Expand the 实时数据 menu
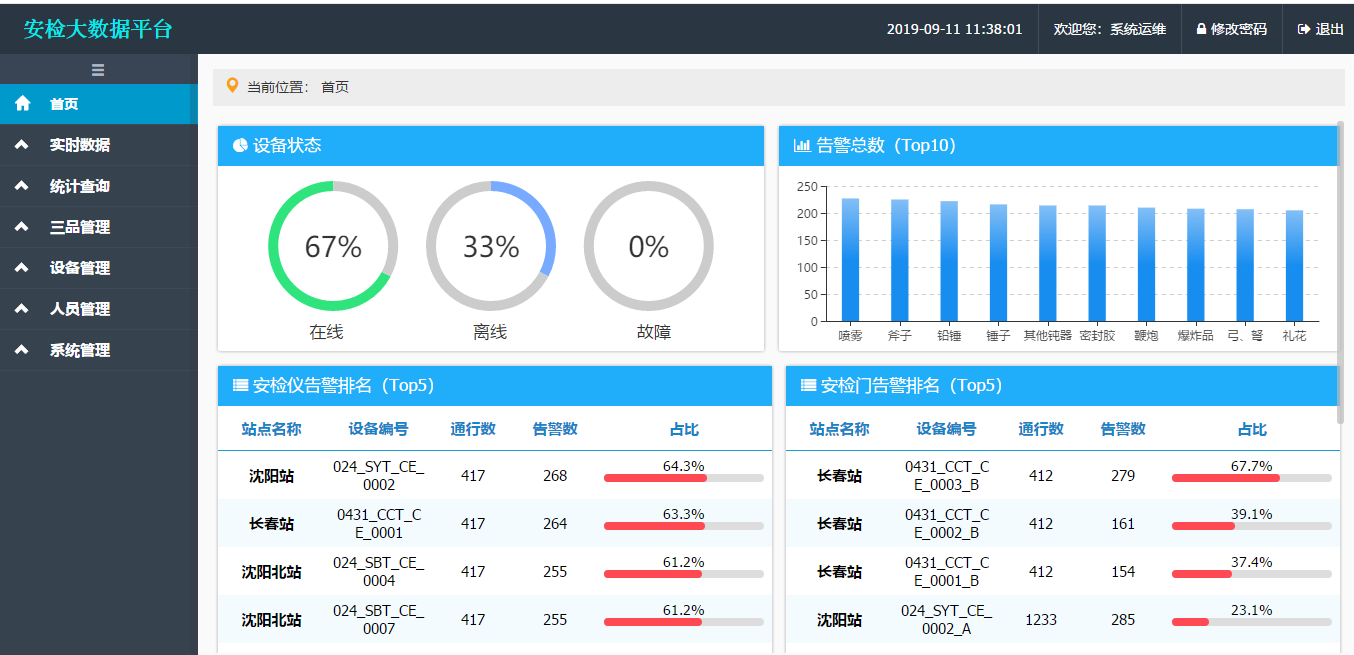1354x655 pixels. click(80, 145)
